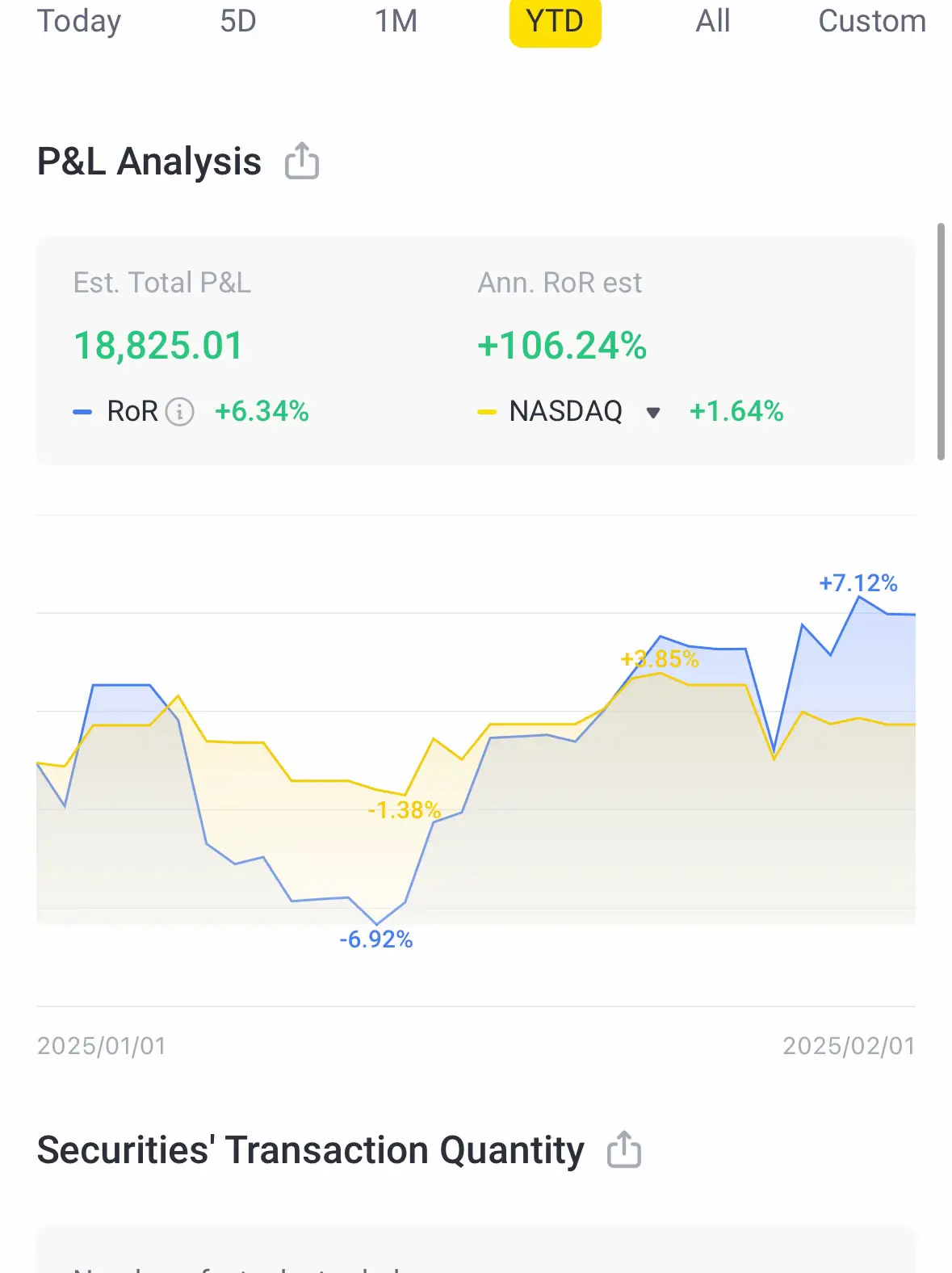The image size is (952, 1273).
Task: Tap the +3.85% NASDAQ peak label
Action: tap(660, 659)
